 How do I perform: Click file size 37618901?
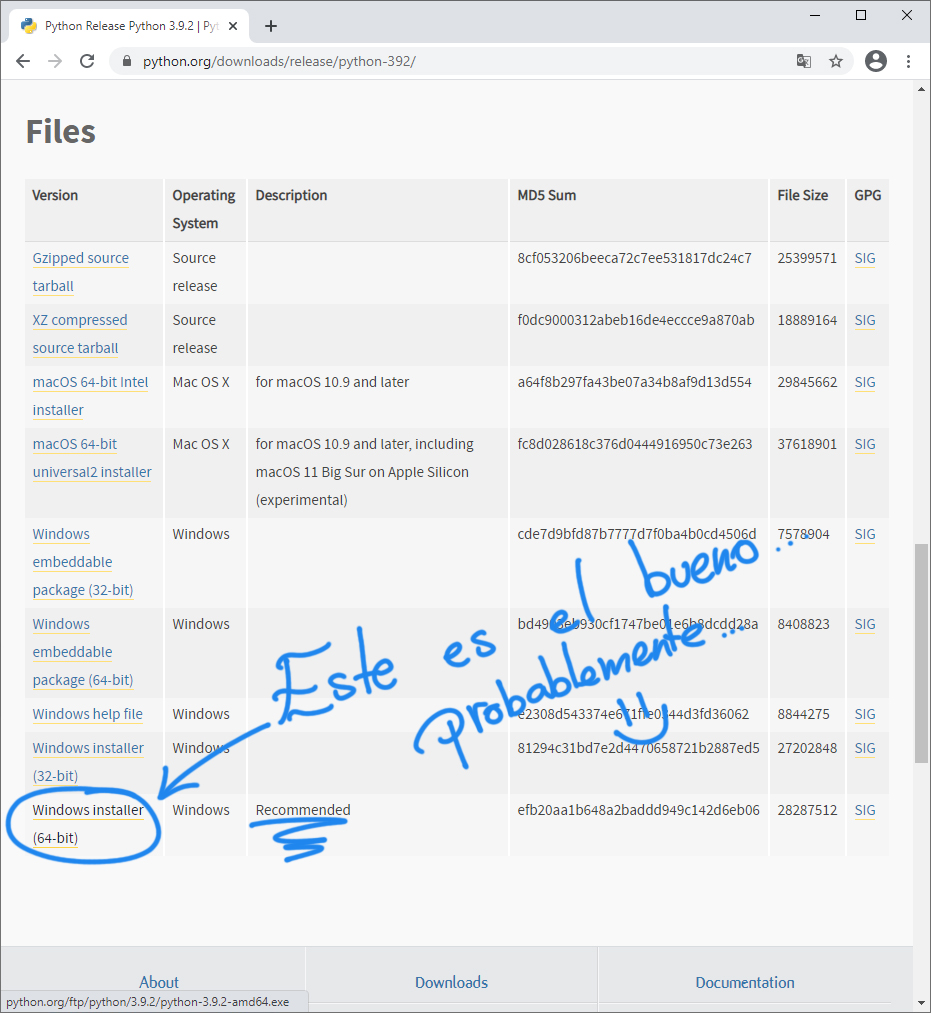tap(807, 444)
